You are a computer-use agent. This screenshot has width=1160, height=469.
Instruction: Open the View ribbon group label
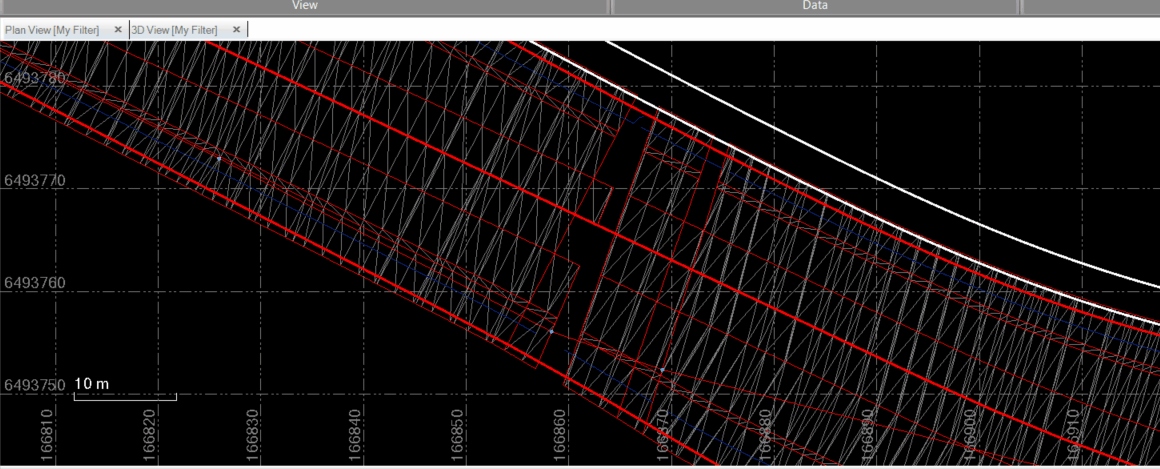[305, 5]
